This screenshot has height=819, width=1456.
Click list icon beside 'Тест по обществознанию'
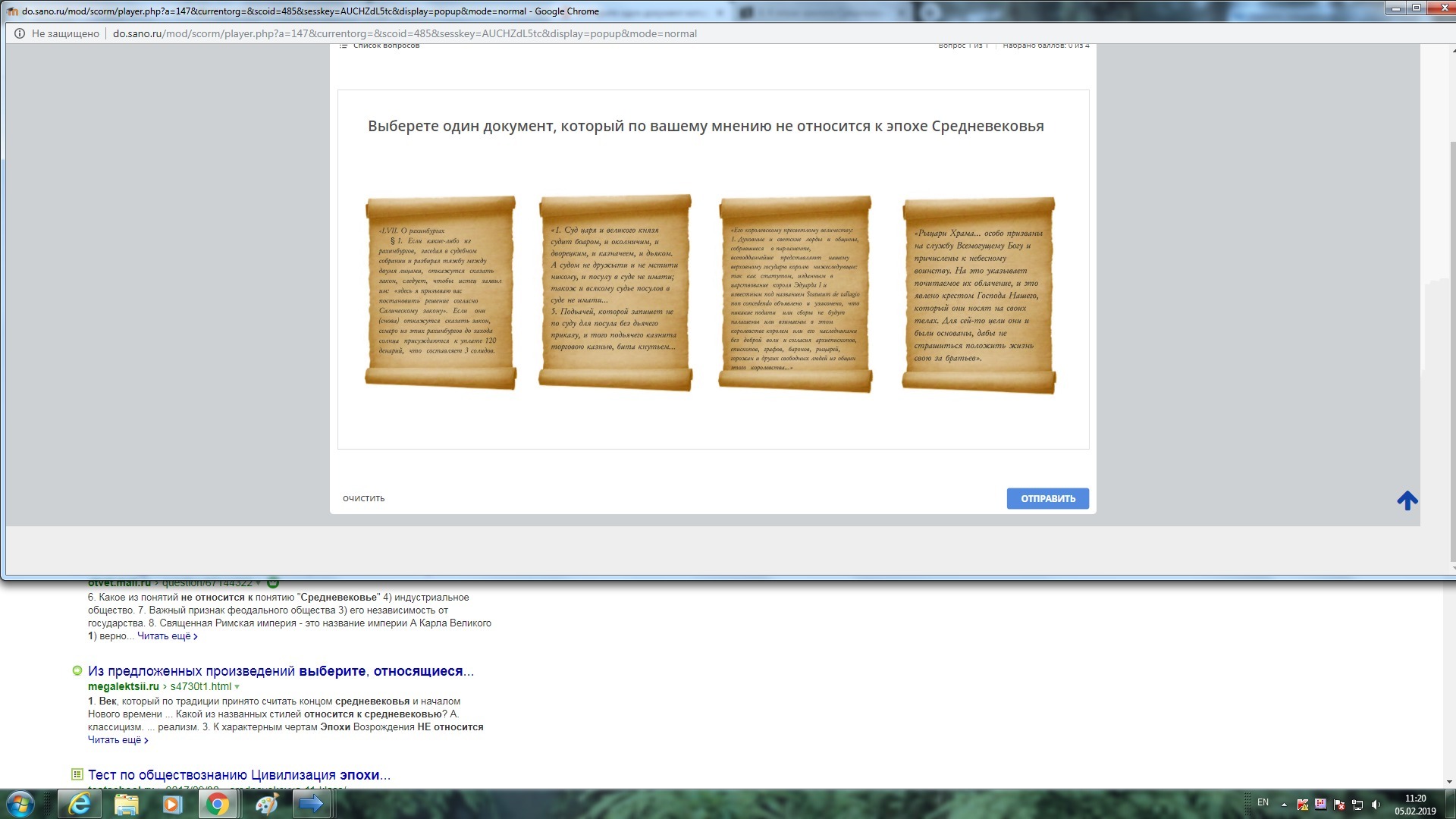click(77, 774)
